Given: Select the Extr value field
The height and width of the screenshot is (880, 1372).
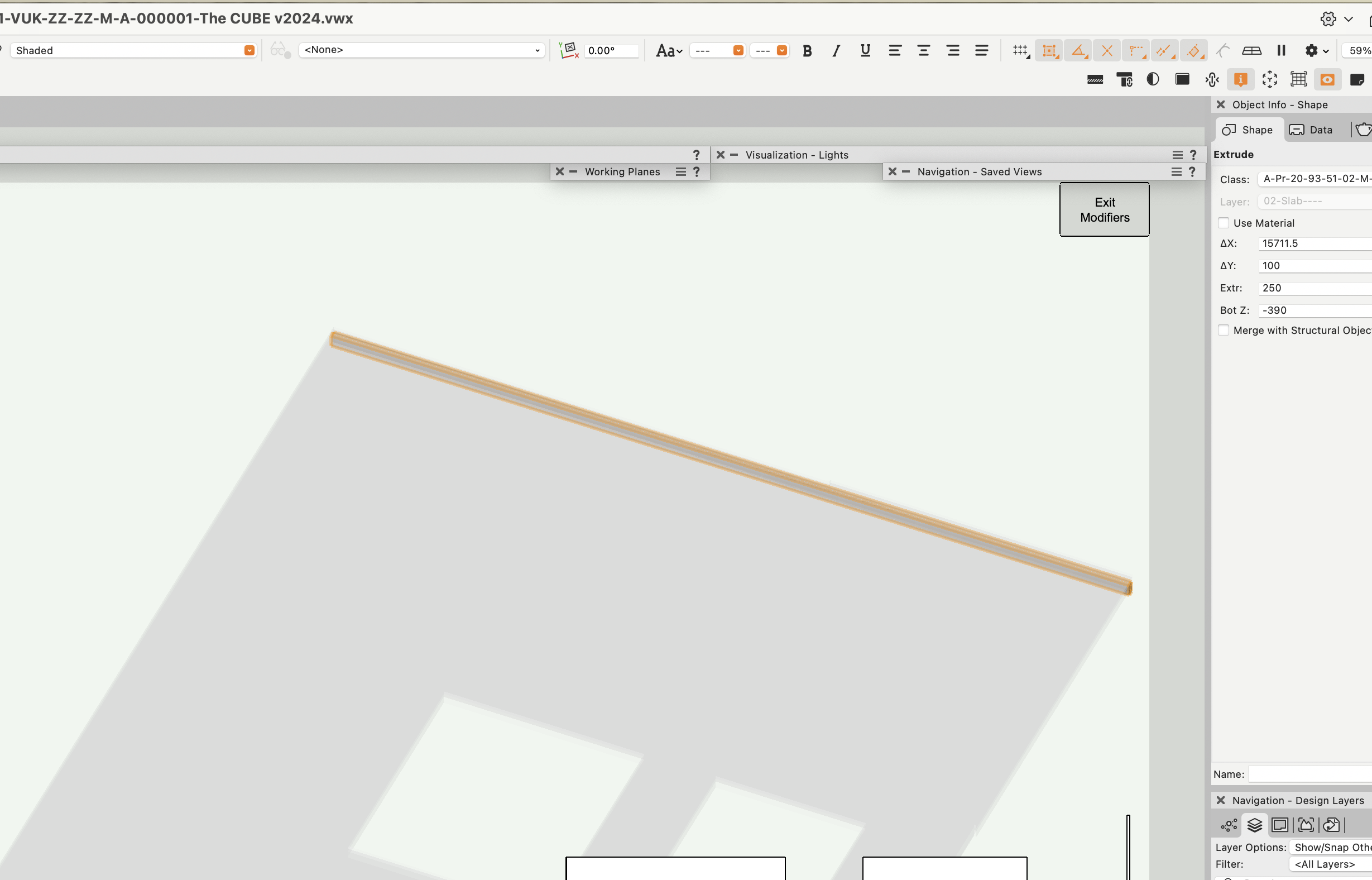Looking at the screenshot, I should point(1314,288).
